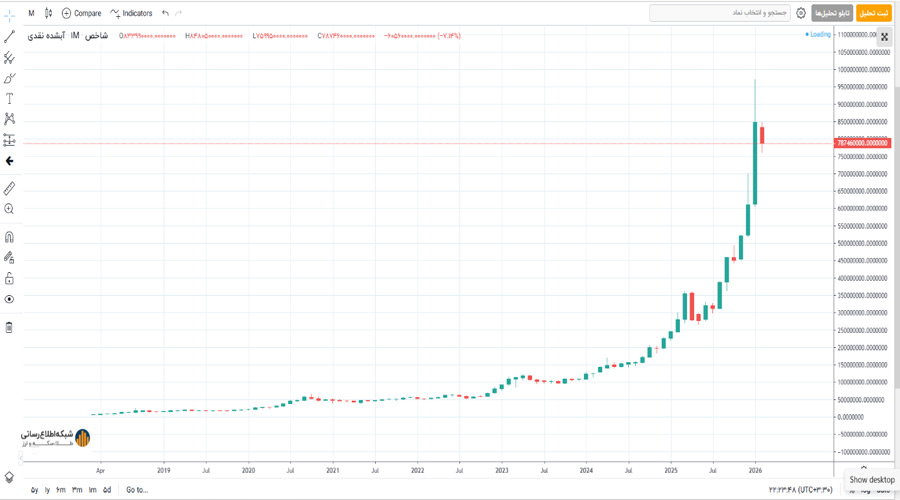Select the zoom in magnifier tool
900x500 pixels.
[9, 209]
